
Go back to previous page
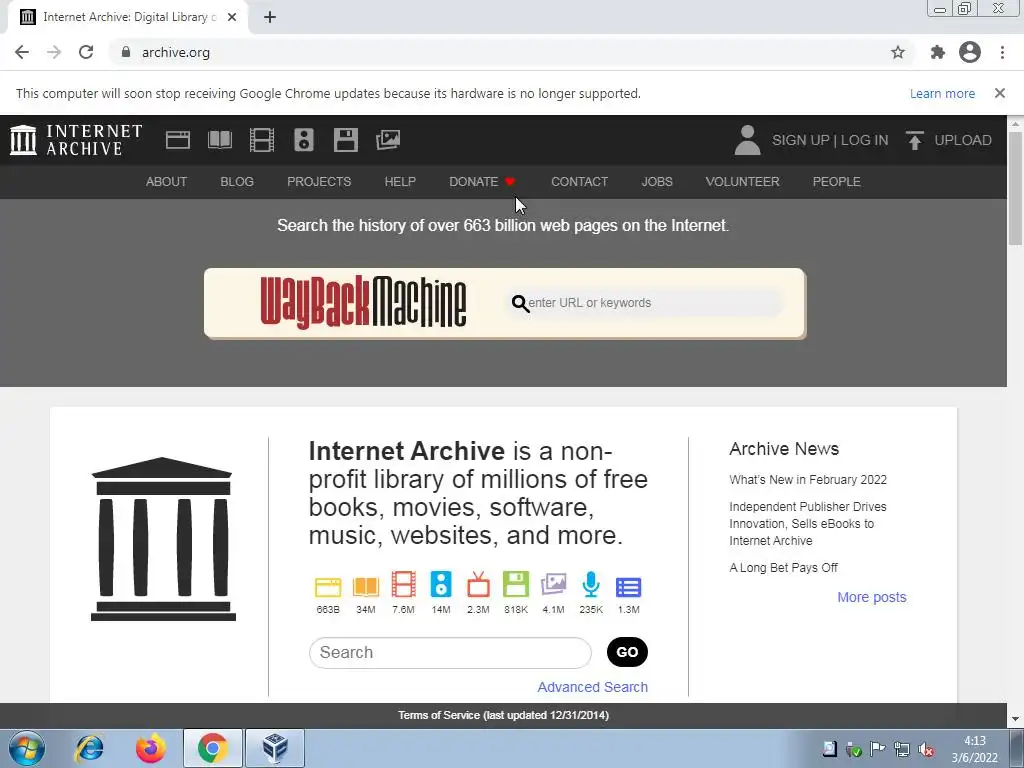22,52
